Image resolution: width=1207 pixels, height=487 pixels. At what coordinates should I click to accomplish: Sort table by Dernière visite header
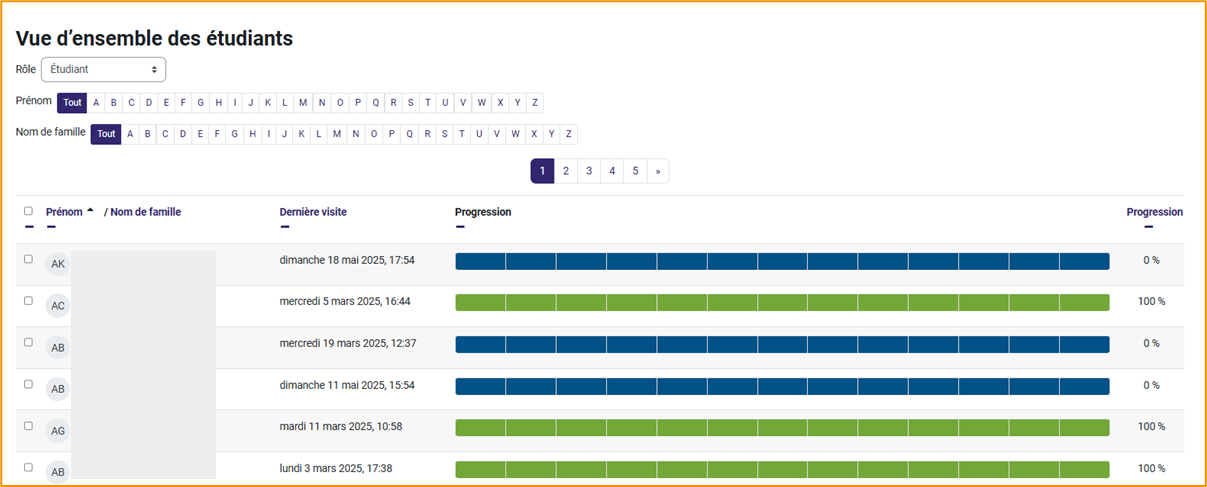tap(313, 212)
